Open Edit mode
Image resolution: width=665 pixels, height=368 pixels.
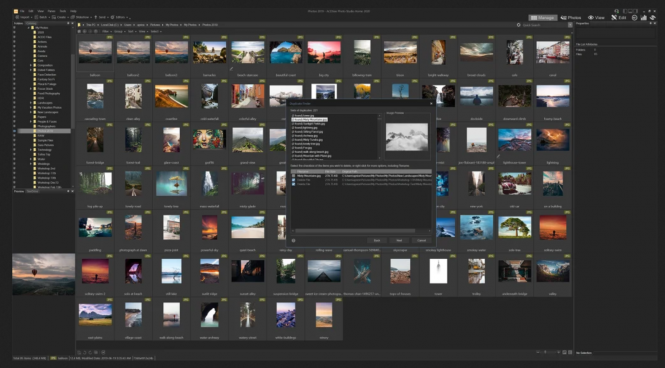[619, 18]
